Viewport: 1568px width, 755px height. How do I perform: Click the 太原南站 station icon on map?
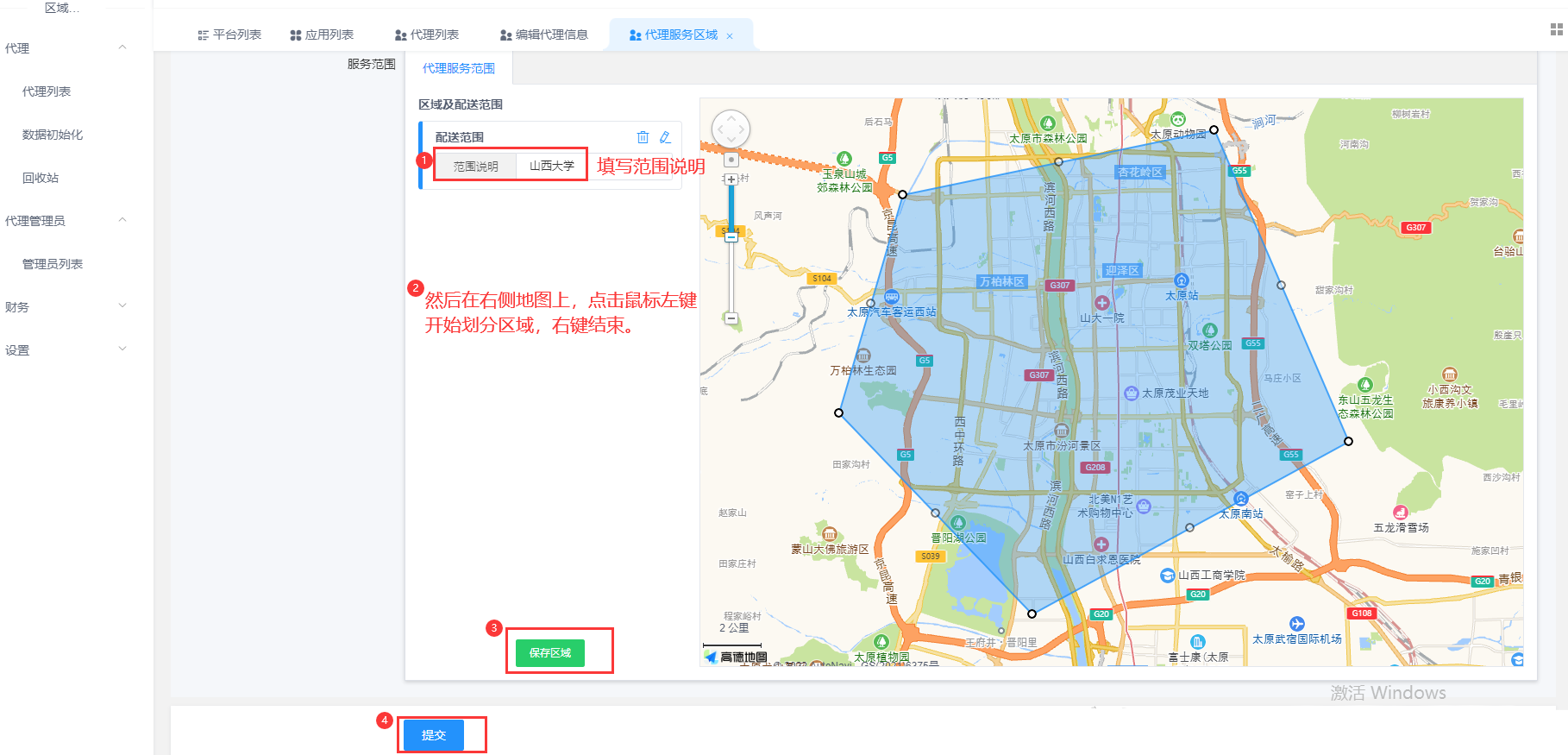[x=1241, y=499]
